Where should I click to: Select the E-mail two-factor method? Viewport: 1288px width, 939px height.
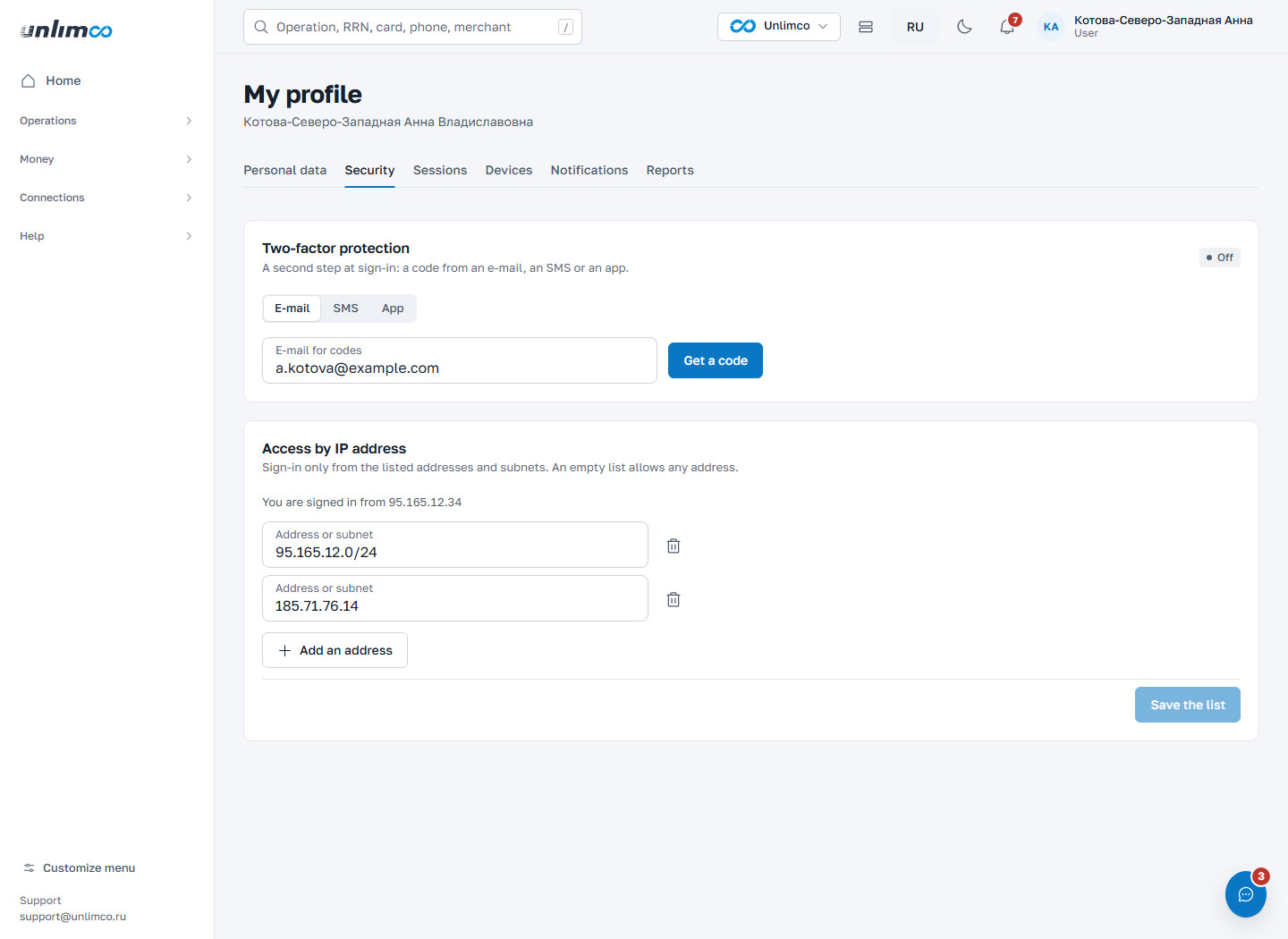[x=292, y=309]
